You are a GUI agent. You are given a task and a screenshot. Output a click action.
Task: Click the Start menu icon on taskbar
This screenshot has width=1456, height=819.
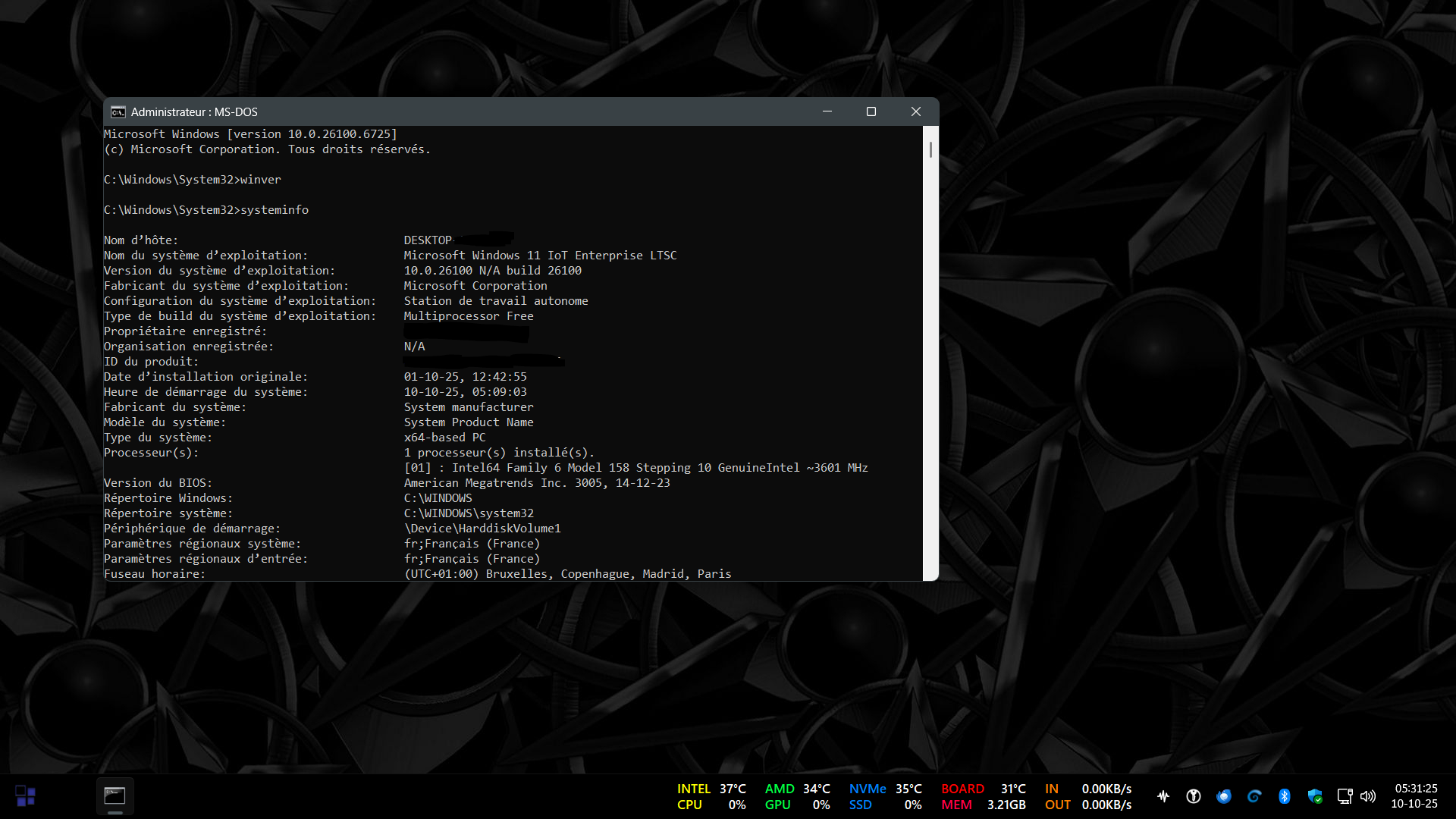tap(25, 795)
